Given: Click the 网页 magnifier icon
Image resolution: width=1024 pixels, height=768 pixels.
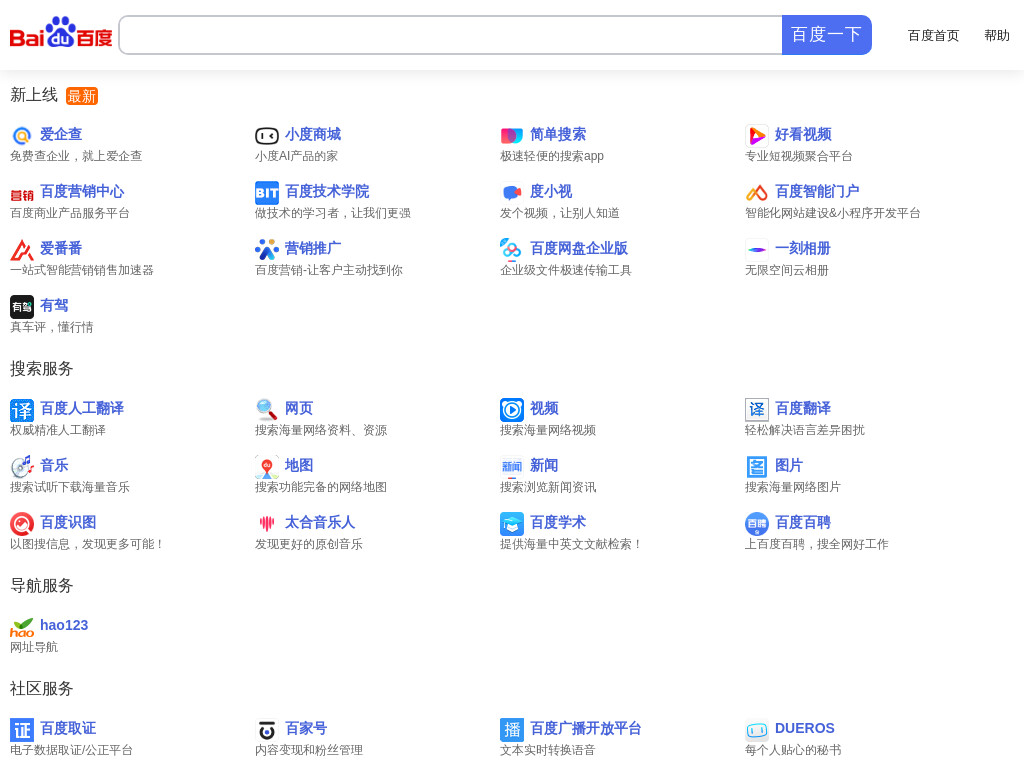Looking at the screenshot, I should (266, 410).
